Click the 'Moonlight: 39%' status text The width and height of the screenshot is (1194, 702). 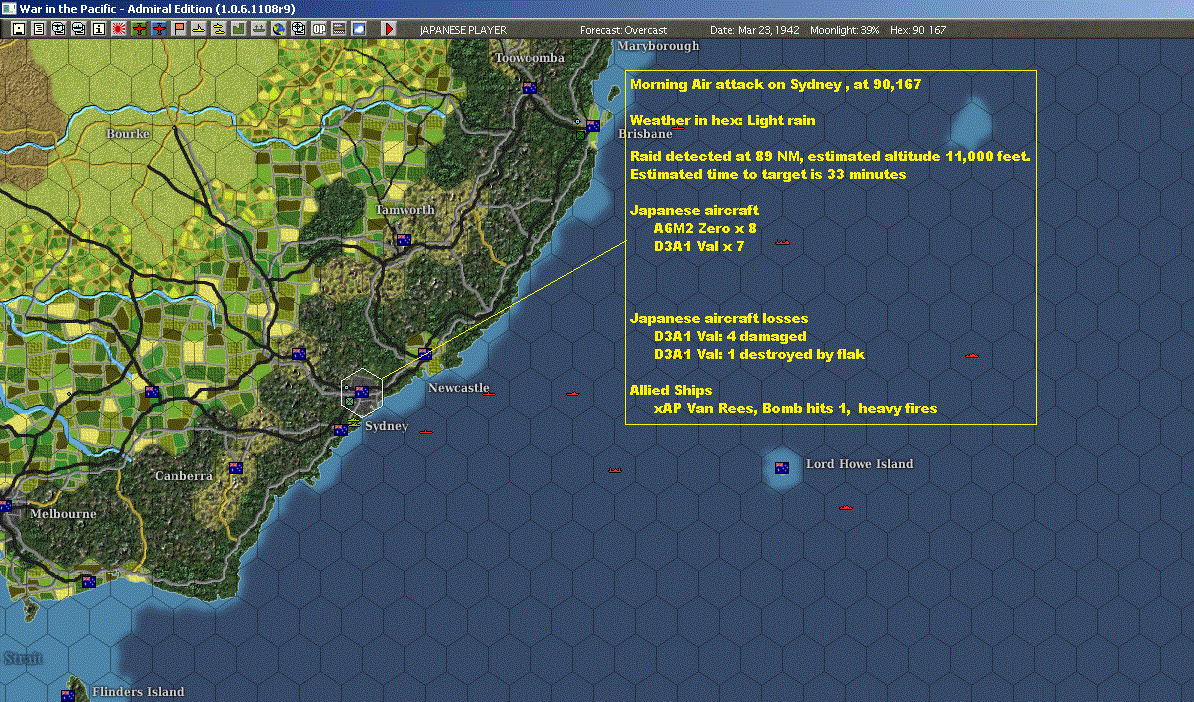point(844,30)
